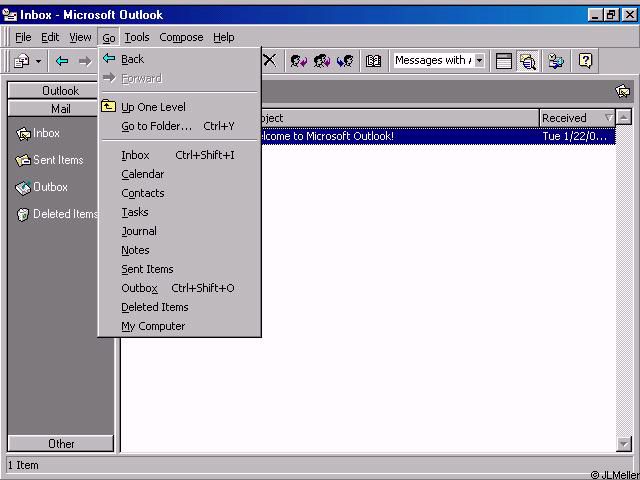The width and height of the screenshot is (640, 480).
Task: Select Calendar in the Go menu
Action: tap(180, 174)
